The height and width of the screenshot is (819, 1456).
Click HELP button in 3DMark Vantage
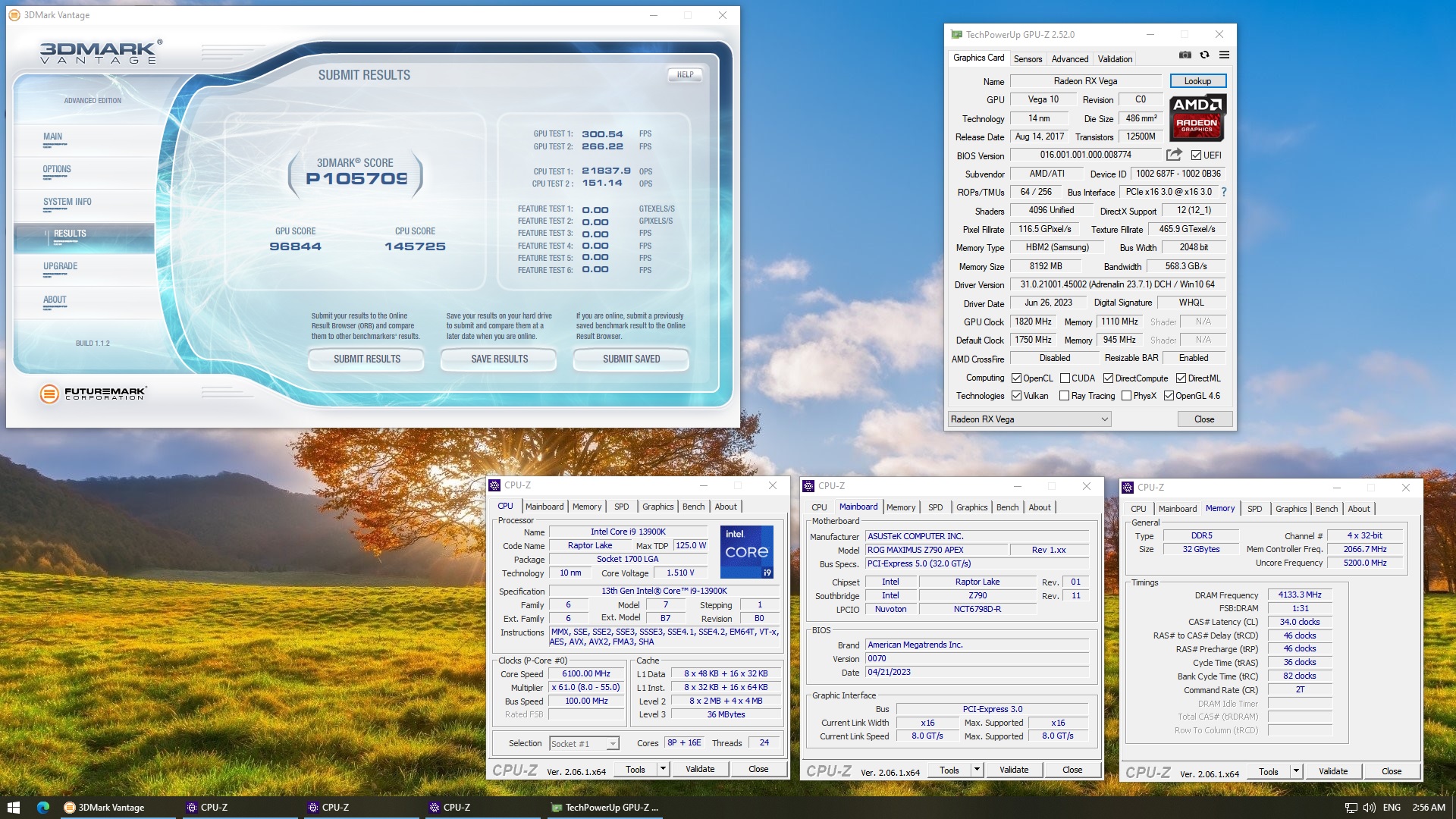pos(685,74)
